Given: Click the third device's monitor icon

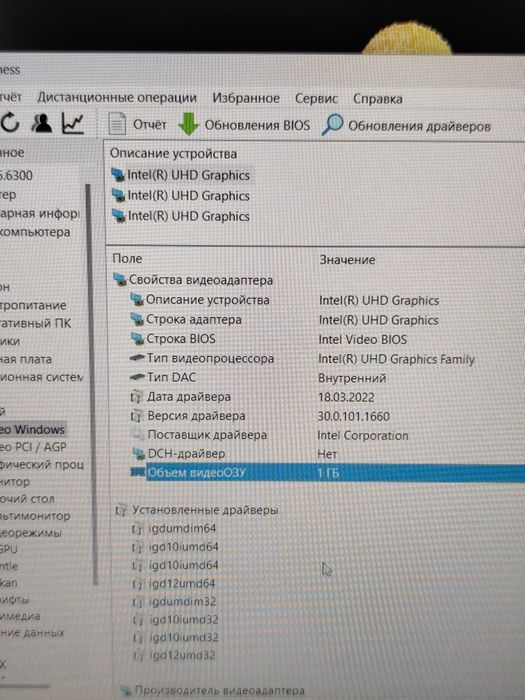Looking at the screenshot, I should pyautogui.click(x=118, y=216).
